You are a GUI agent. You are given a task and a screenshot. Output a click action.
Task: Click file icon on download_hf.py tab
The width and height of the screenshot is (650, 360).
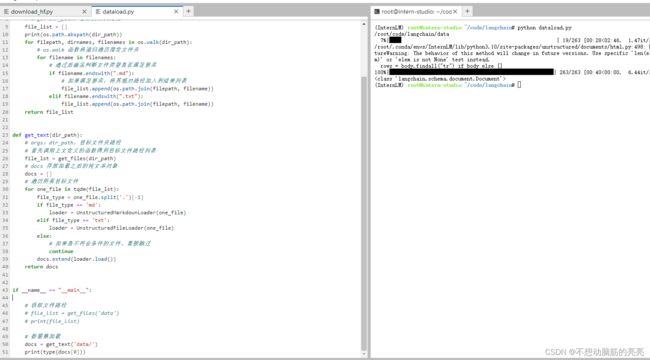[6, 12]
